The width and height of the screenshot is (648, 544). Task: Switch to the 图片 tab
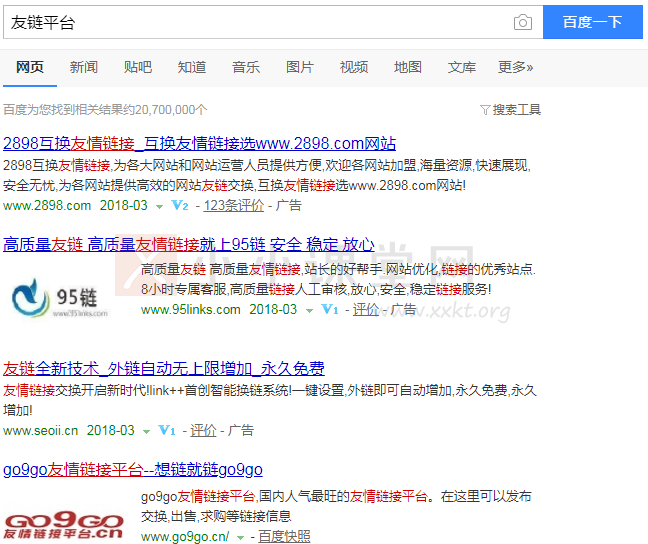pos(300,67)
